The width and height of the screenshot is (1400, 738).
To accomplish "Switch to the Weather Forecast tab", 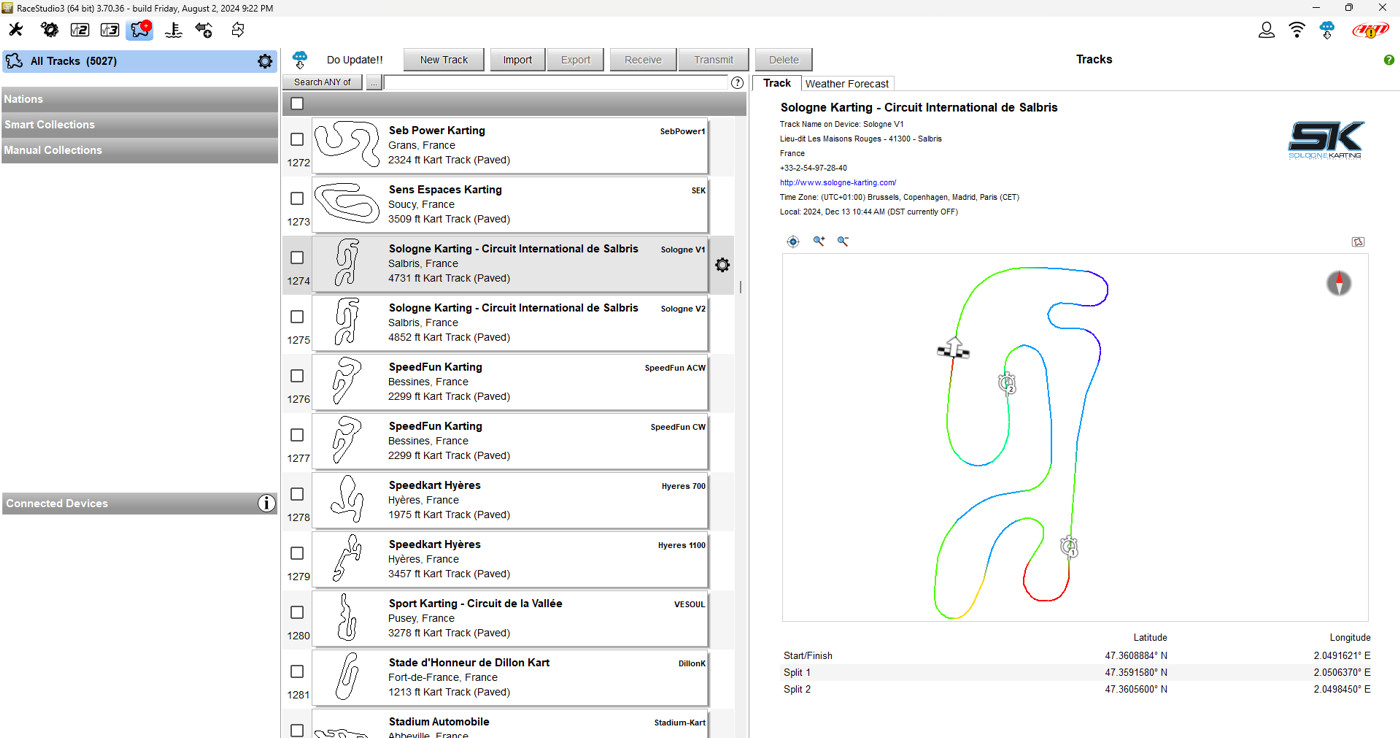I will coord(847,84).
